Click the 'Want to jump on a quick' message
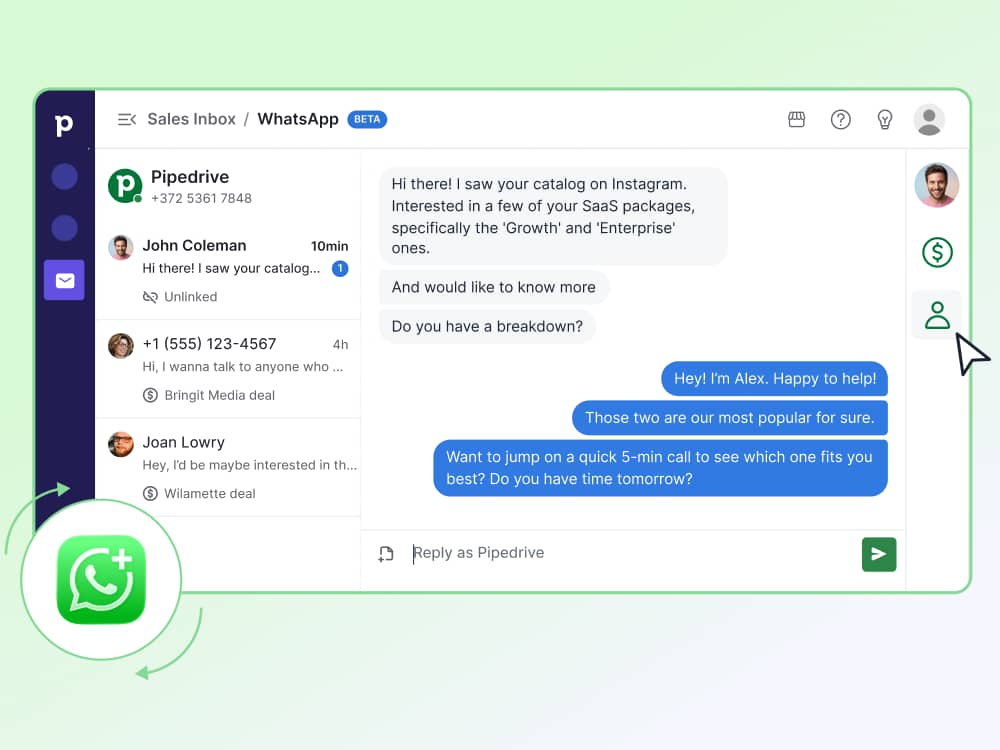 coord(660,468)
